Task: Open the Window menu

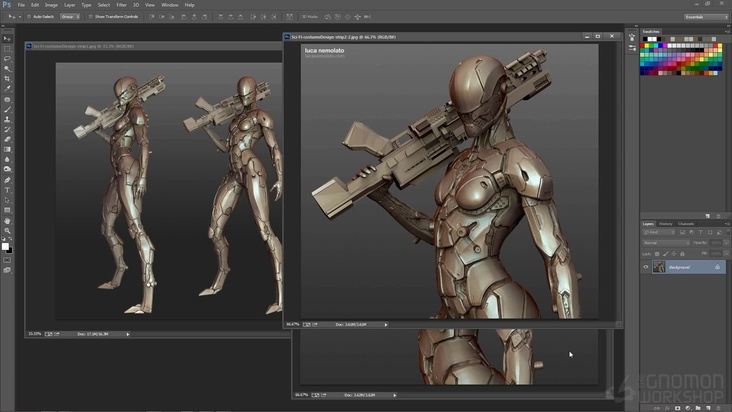Action: point(169,5)
